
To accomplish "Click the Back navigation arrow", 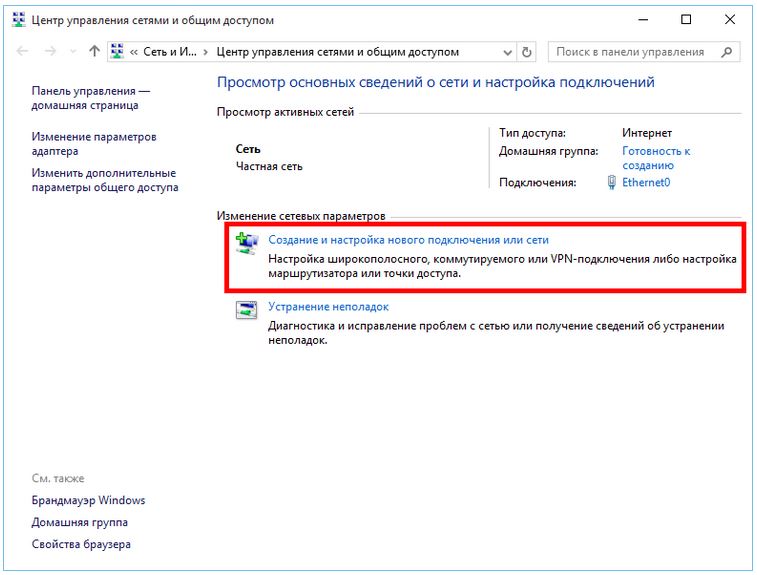I will [x=24, y=52].
